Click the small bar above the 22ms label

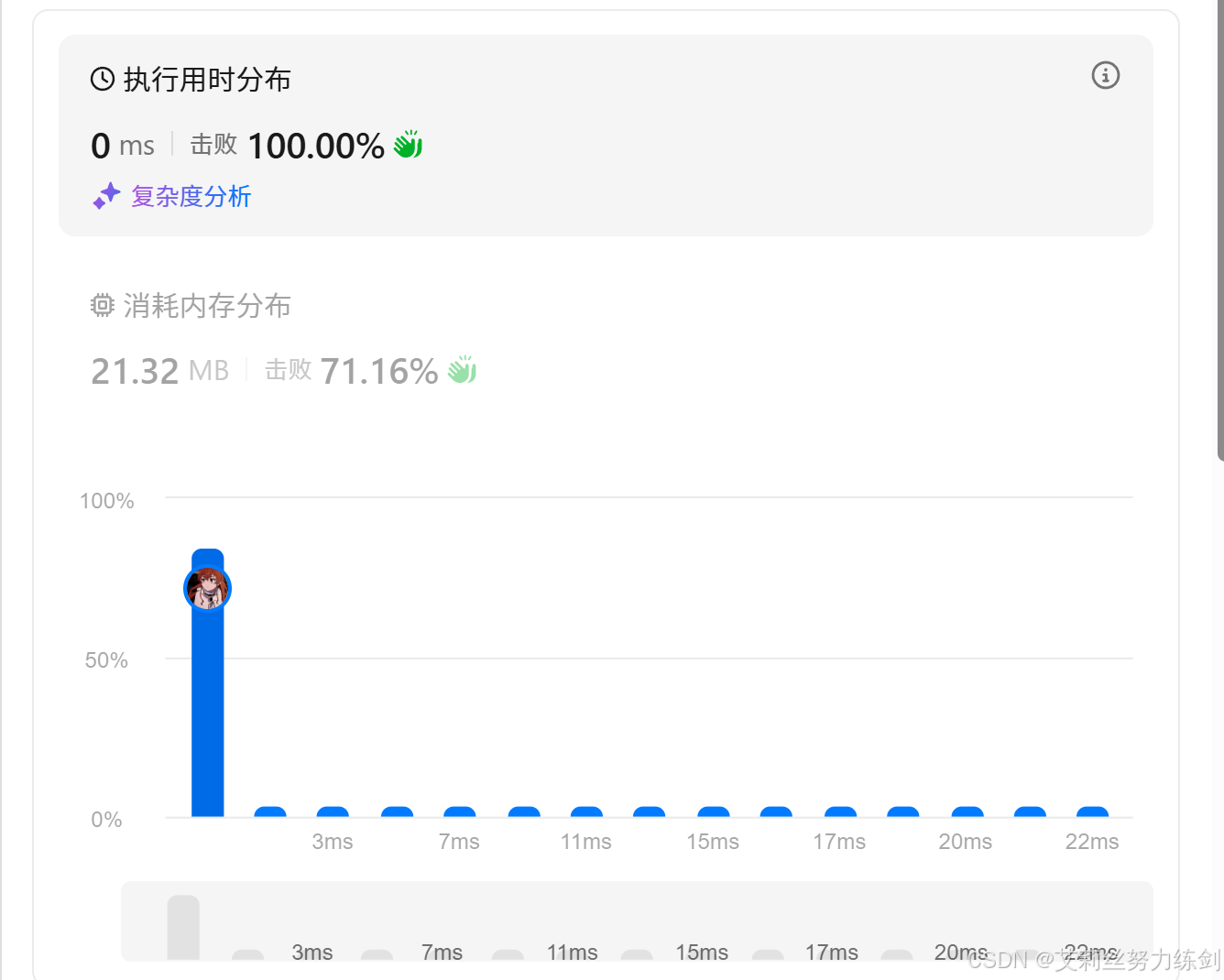tap(1092, 811)
